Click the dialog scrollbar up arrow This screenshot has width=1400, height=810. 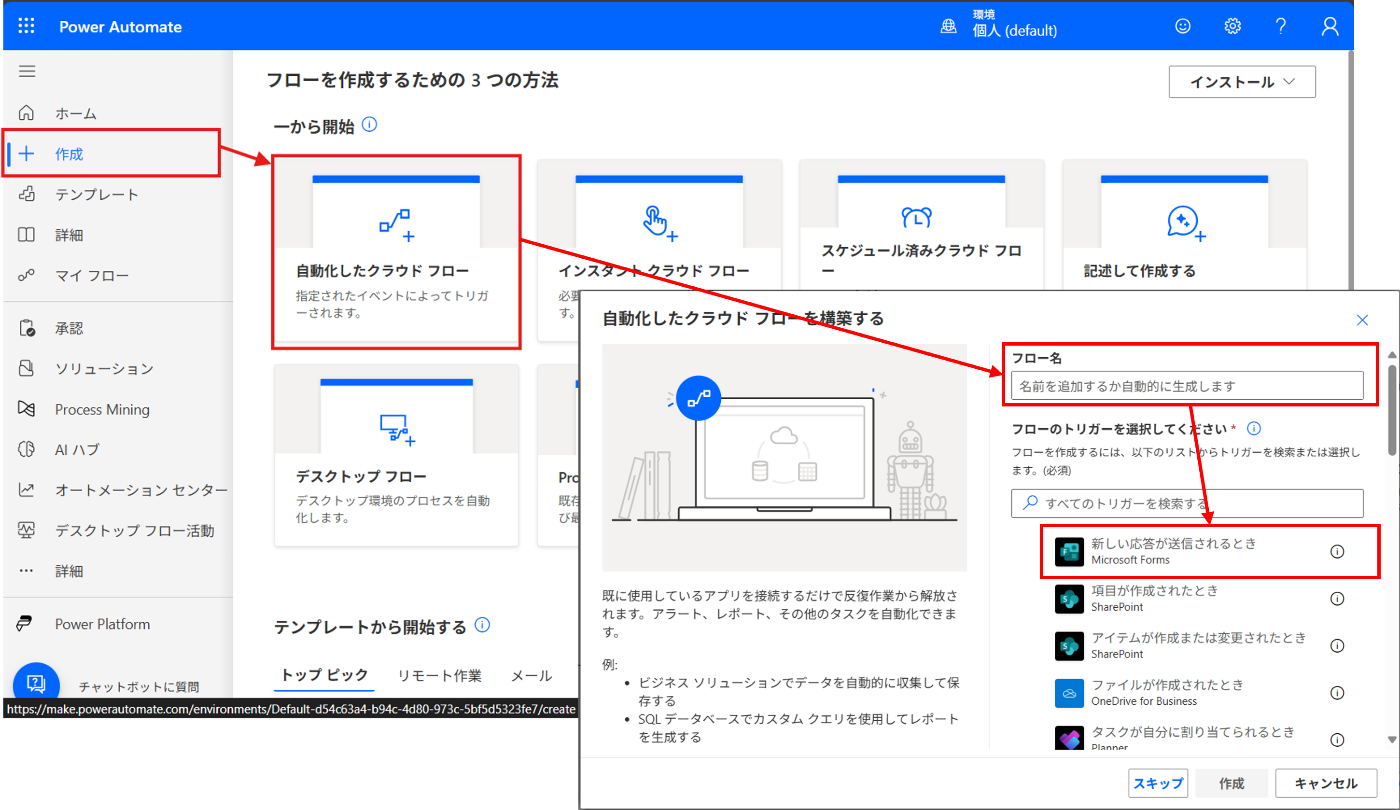point(1392,354)
